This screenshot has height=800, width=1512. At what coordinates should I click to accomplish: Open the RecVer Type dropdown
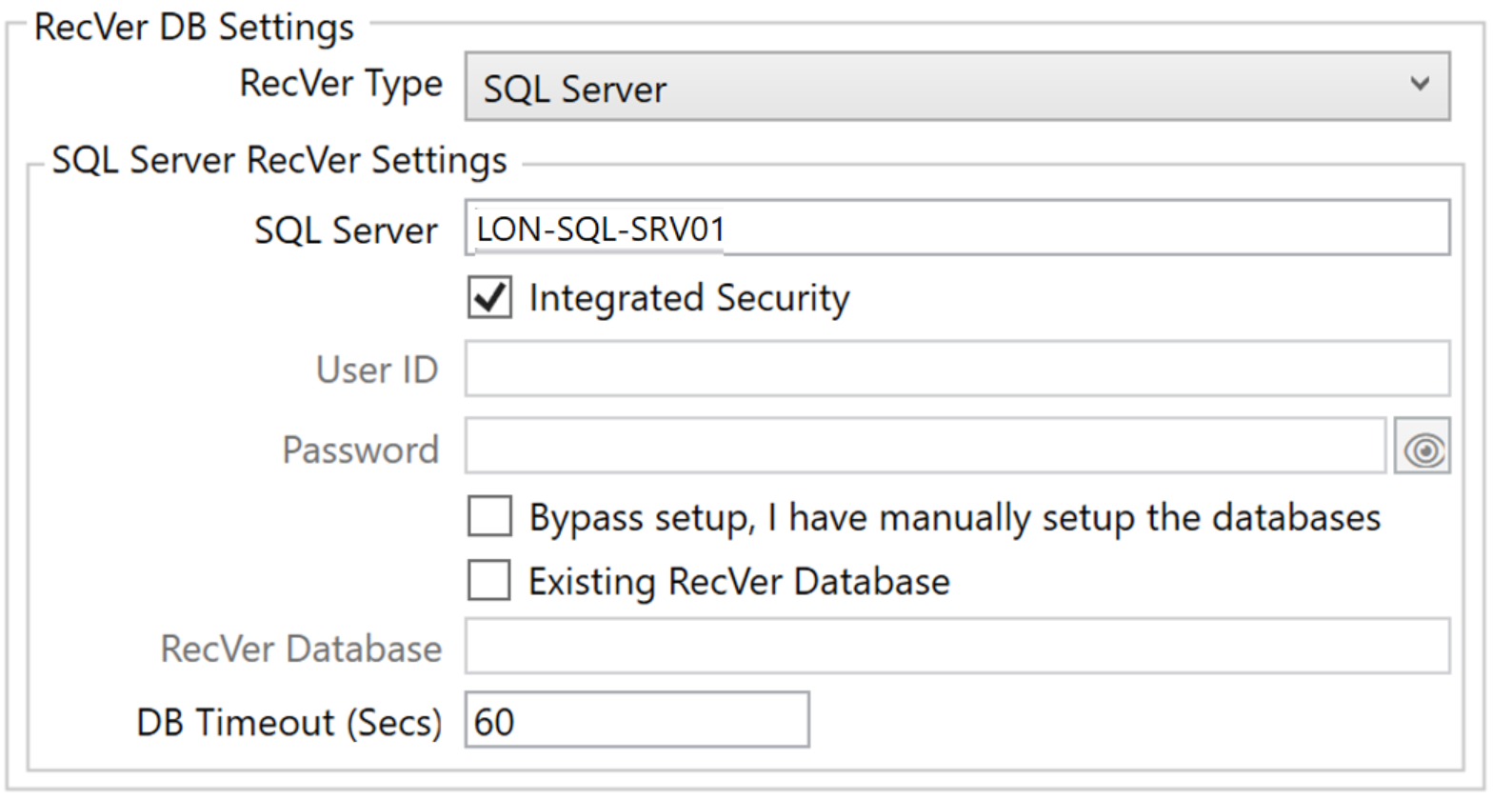click(x=957, y=87)
